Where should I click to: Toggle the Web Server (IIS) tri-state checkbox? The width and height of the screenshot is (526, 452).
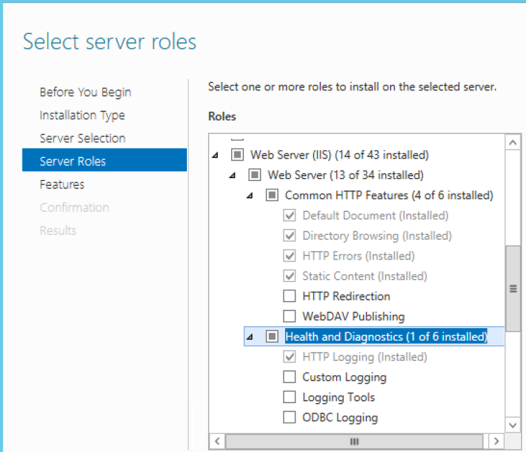coord(237,155)
